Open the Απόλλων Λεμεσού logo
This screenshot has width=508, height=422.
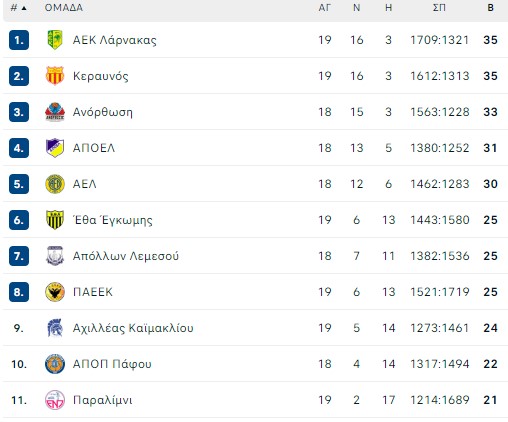click(x=55, y=256)
